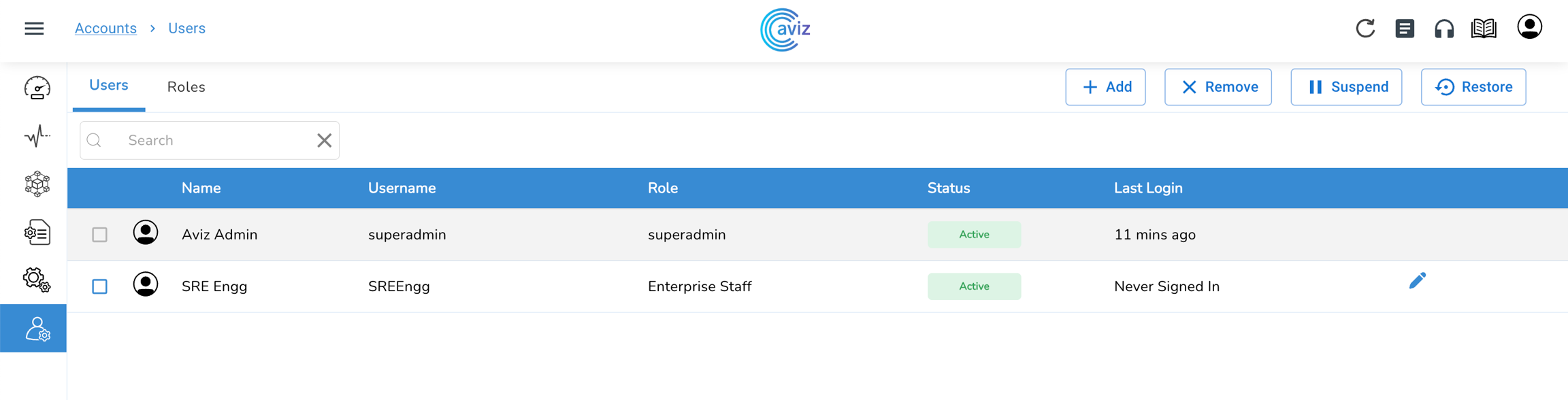Viewport: 1568px width, 400px height.
Task: Select the Aviz Admin user checkbox
Action: (x=100, y=235)
